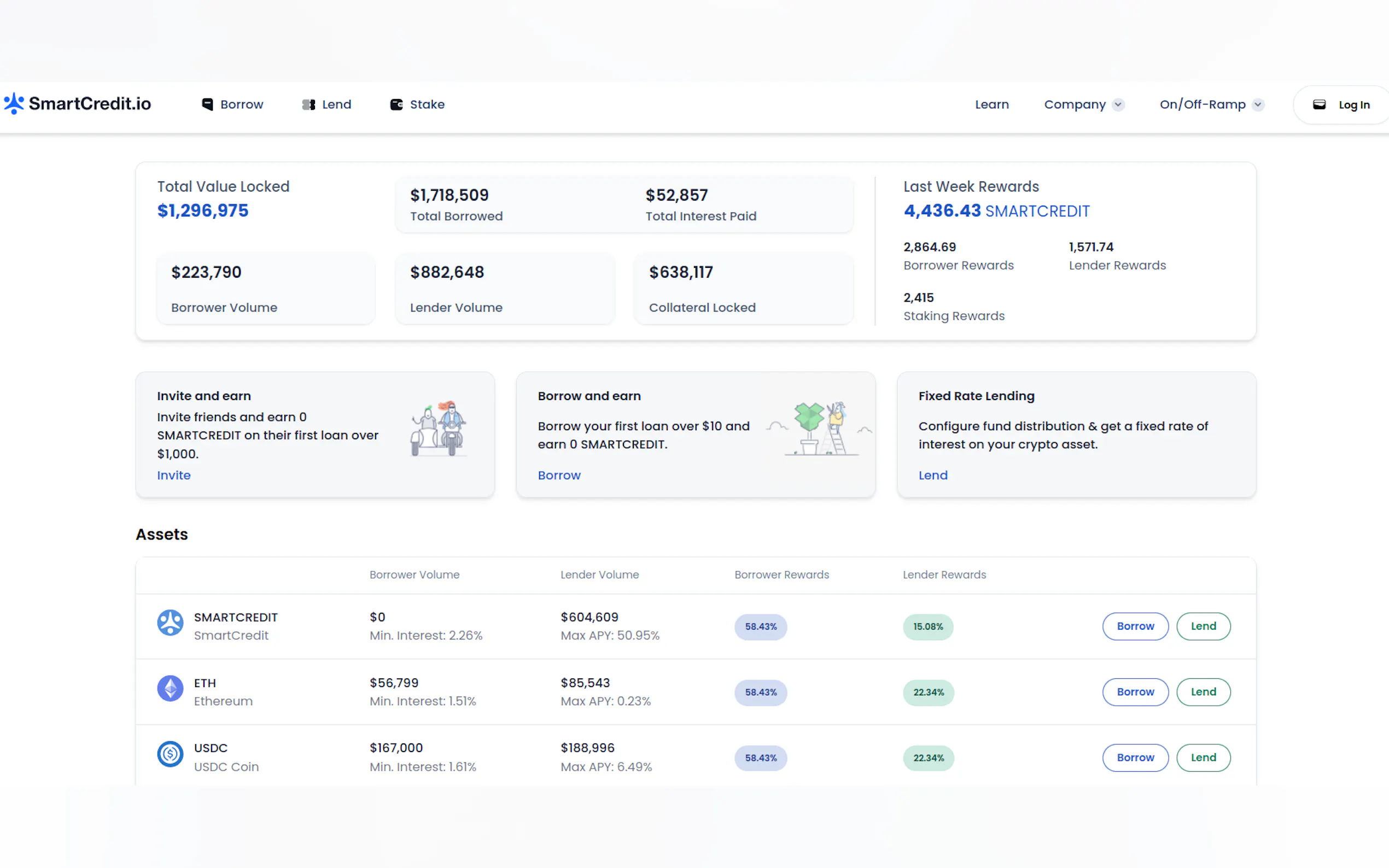
Task: Click the sidecar motorcycle illustration
Action: [439, 430]
